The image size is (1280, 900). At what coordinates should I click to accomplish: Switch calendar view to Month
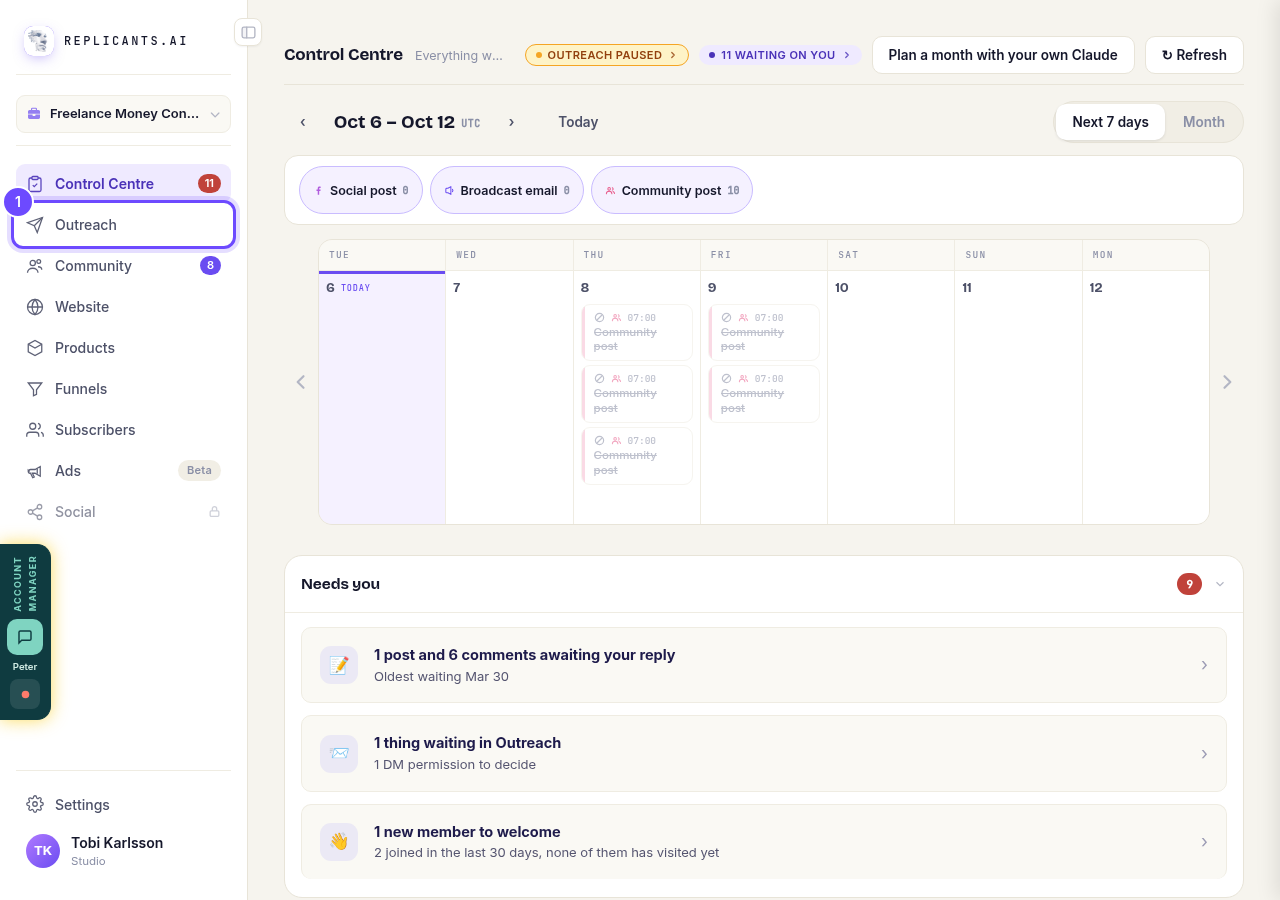(x=1204, y=122)
